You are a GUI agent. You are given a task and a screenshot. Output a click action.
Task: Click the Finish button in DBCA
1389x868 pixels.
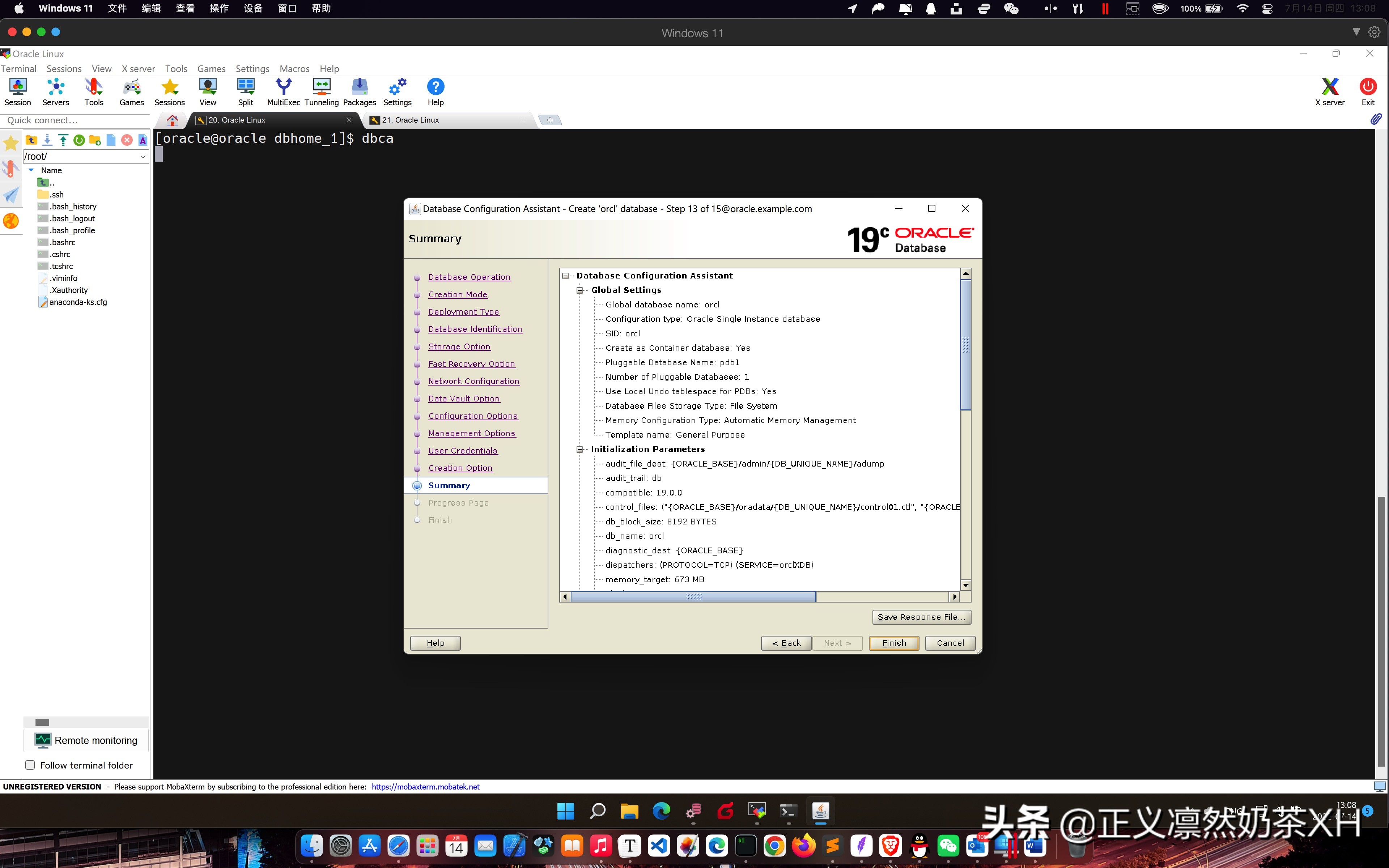point(893,643)
